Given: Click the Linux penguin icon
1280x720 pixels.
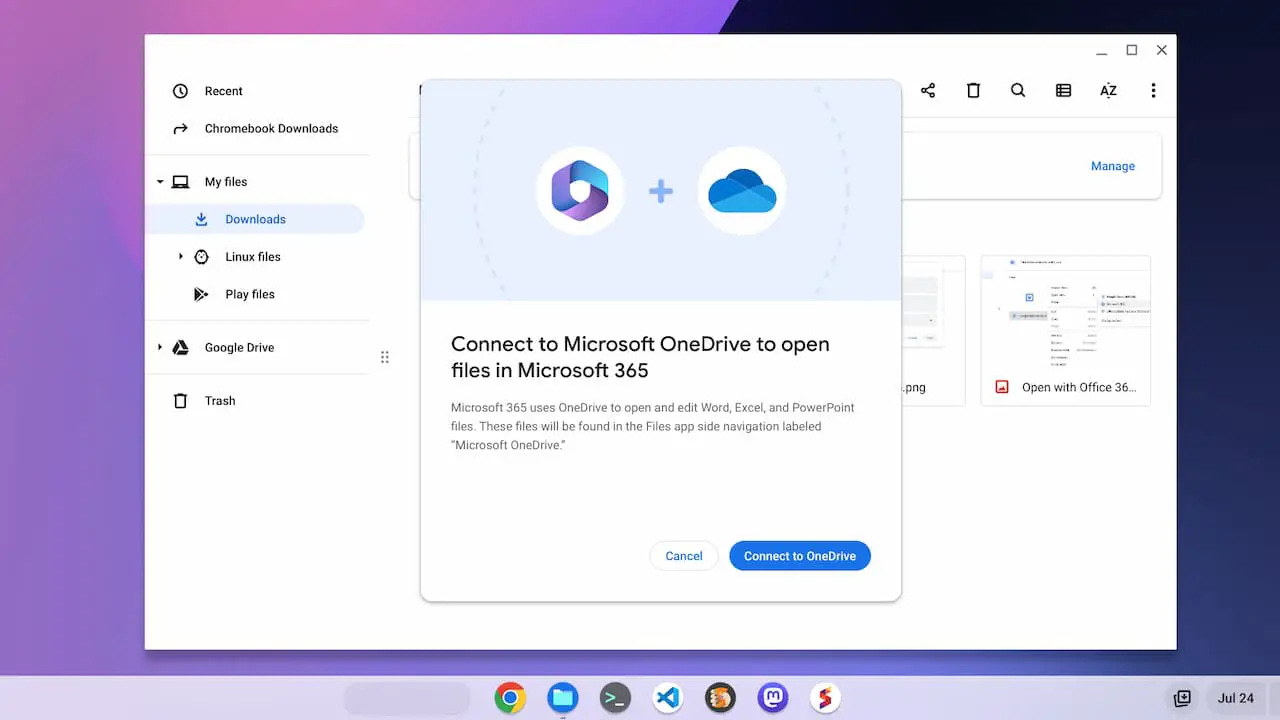Looking at the screenshot, I should click(201, 257).
